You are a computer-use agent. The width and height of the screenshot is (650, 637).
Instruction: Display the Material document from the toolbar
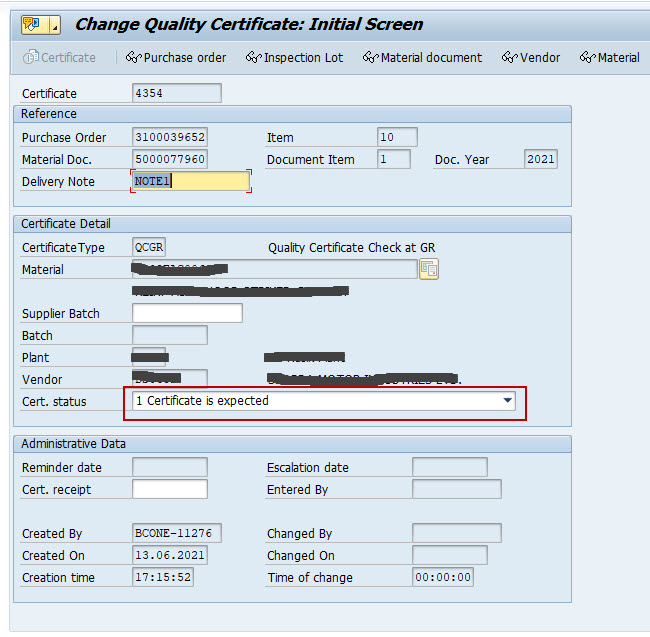[x=422, y=57]
